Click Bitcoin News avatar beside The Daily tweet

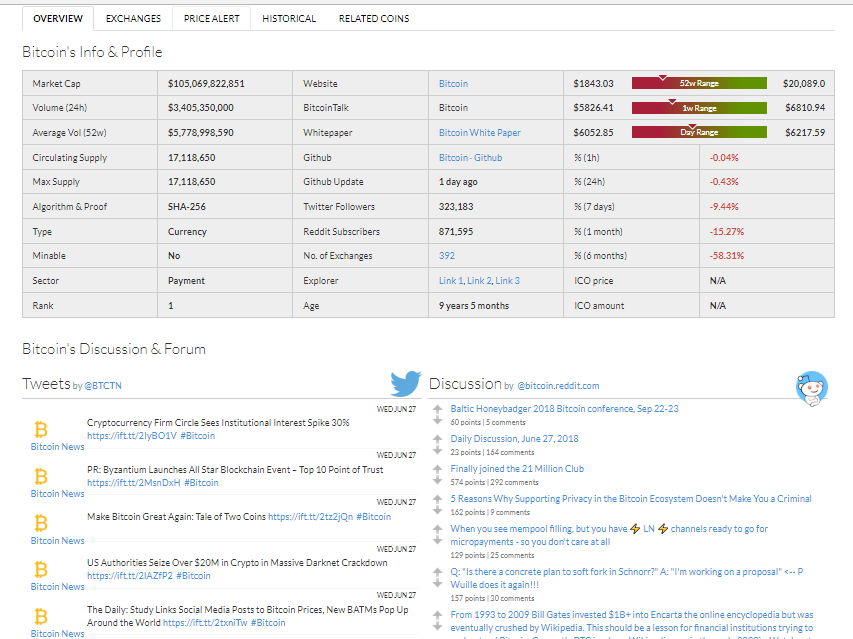coord(41,616)
